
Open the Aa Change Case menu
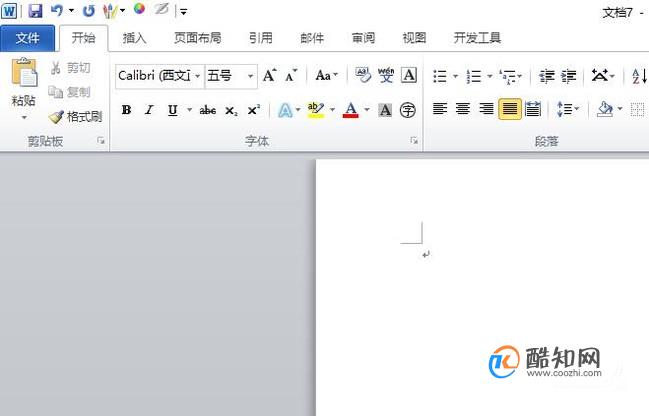pos(326,76)
